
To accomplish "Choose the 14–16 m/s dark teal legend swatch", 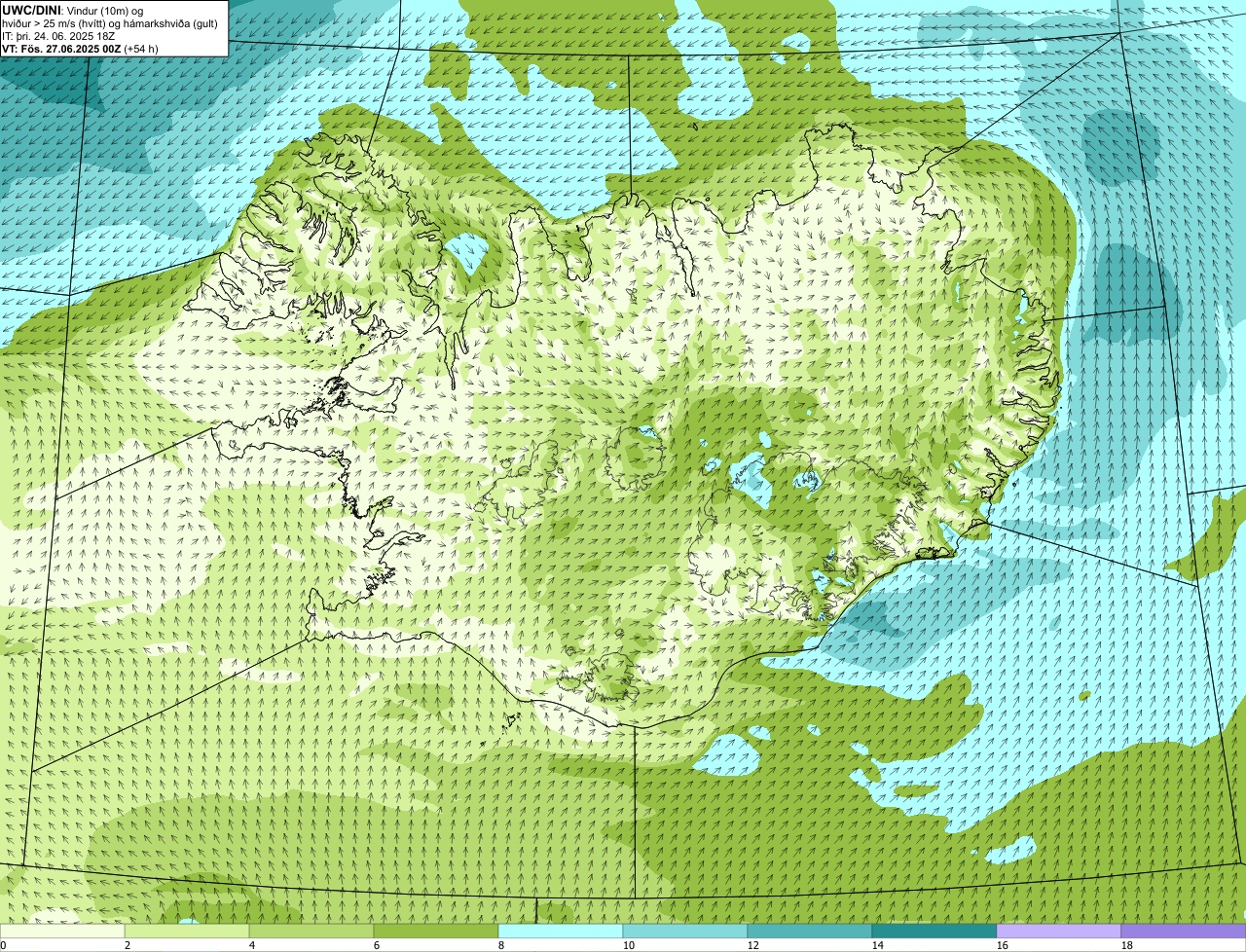I will [934, 932].
